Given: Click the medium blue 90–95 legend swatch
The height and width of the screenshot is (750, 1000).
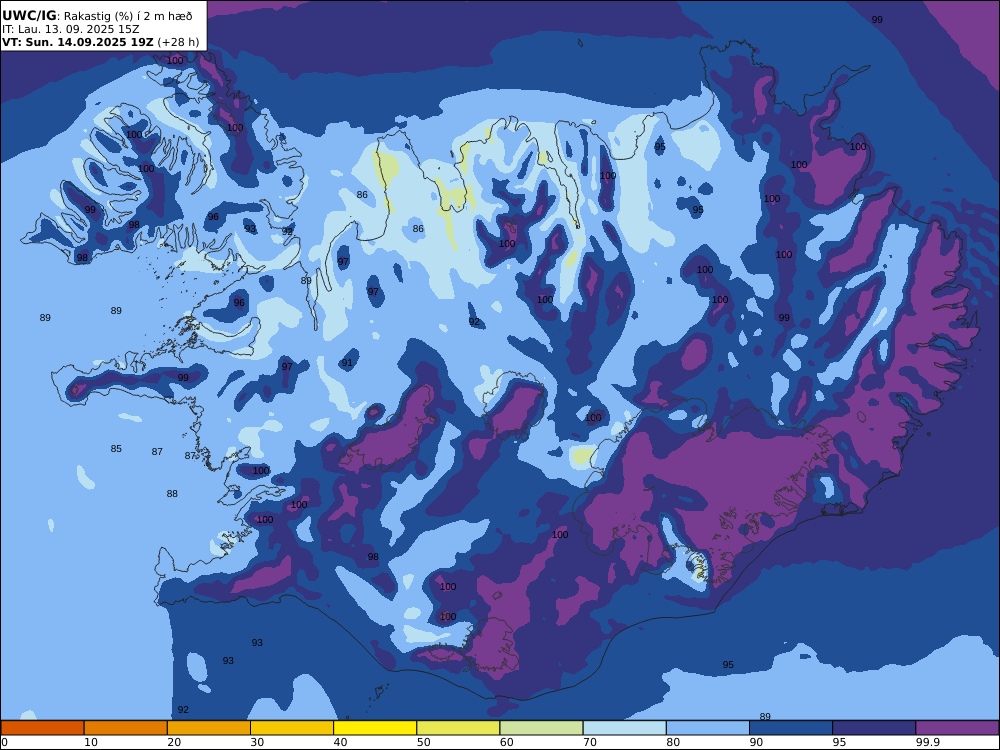Looking at the screenshot, I should point(791,728).
